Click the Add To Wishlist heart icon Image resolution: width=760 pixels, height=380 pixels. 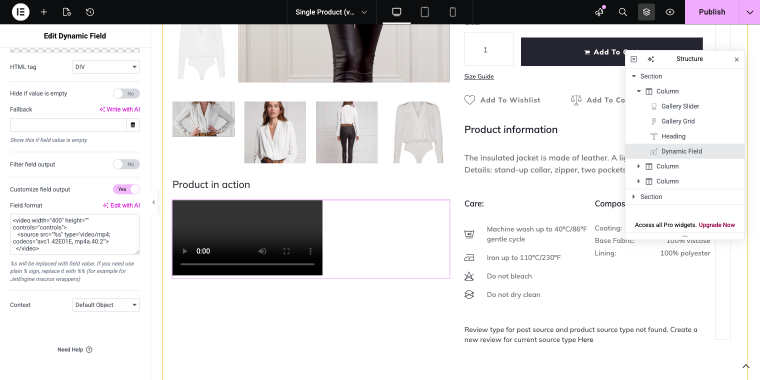(470, 100)
